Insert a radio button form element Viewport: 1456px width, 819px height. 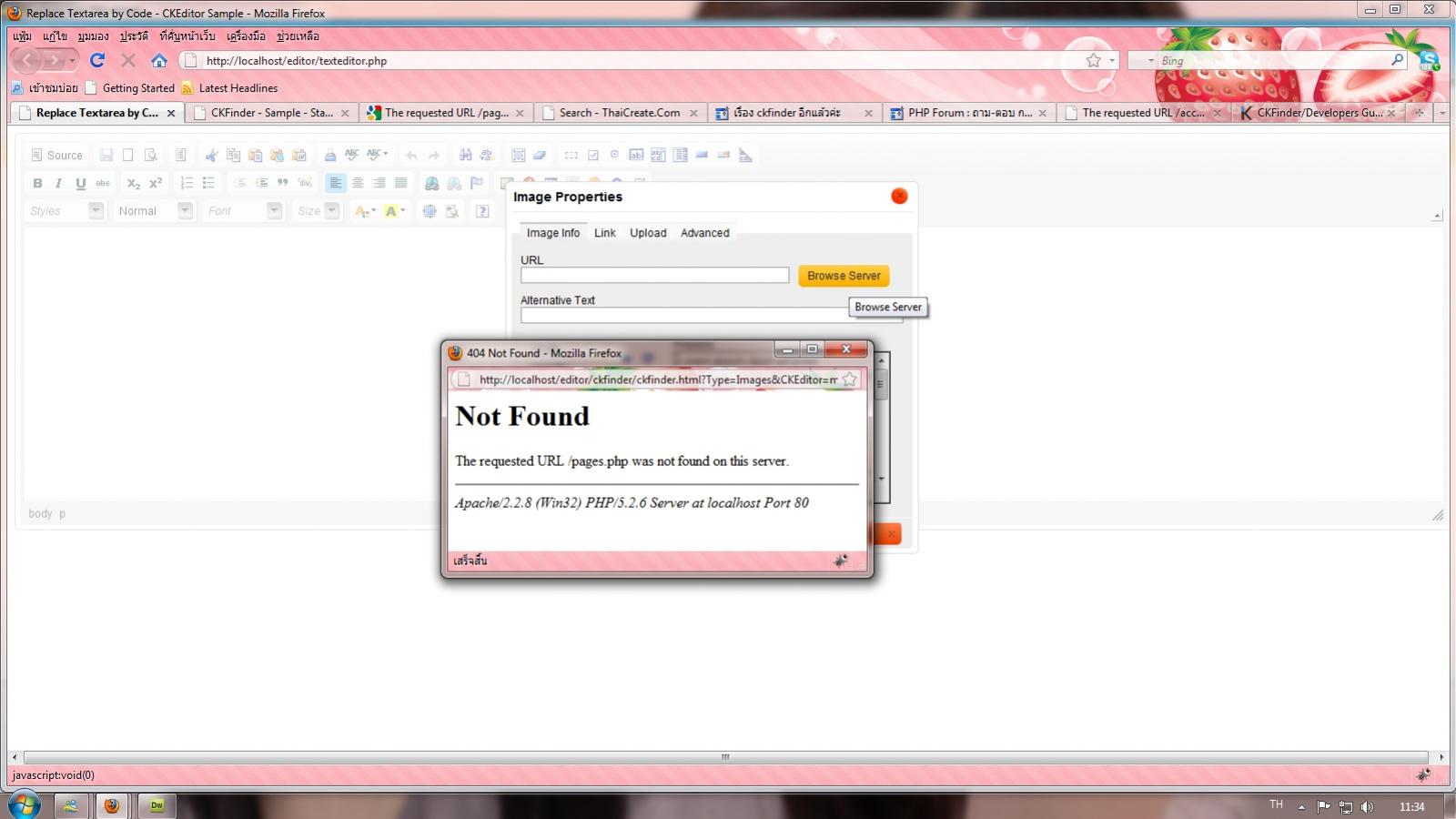pos(614,156)
